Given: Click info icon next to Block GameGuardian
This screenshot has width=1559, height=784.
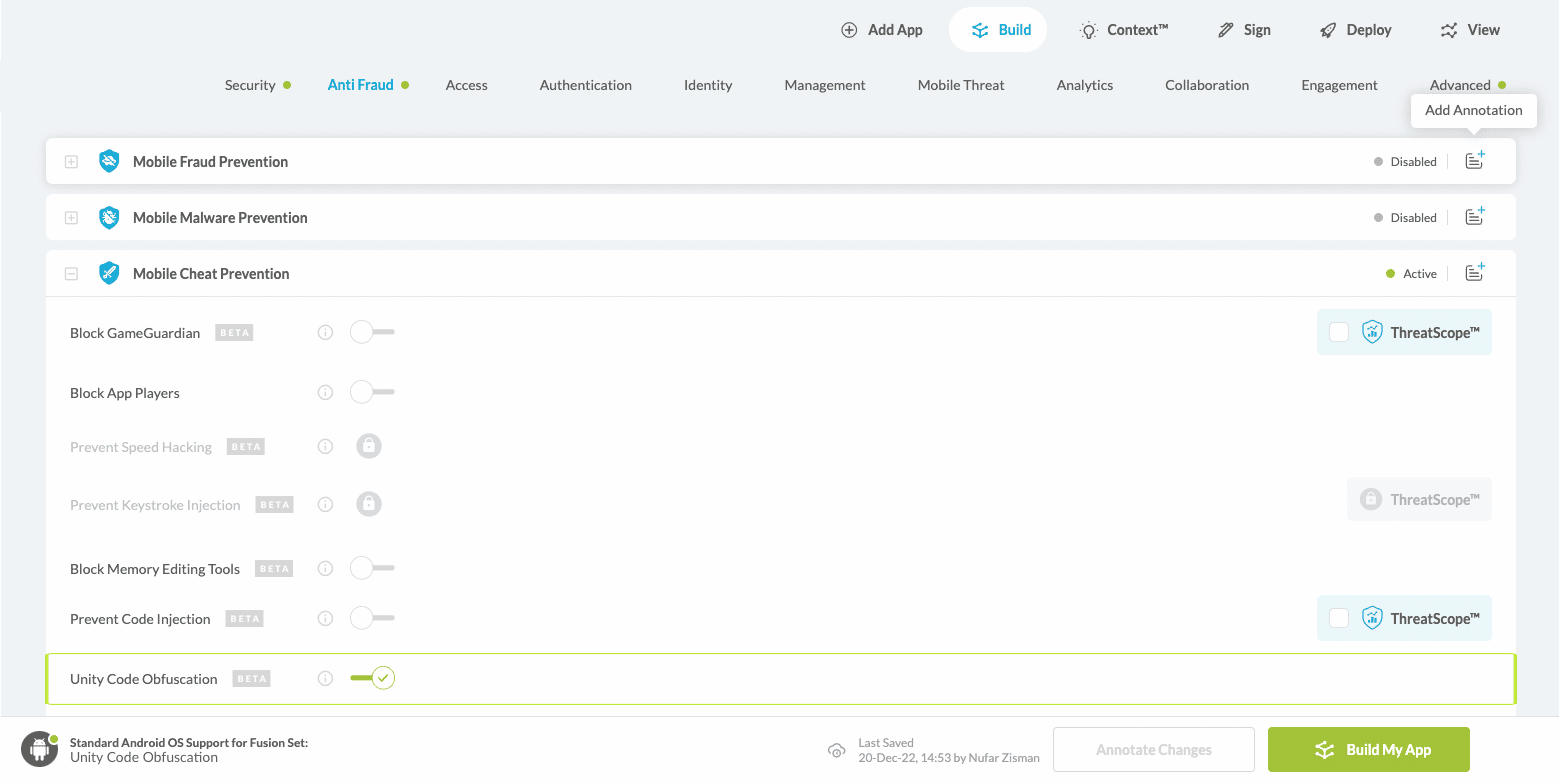Looking at the screenshot, I should coord(325,333).
